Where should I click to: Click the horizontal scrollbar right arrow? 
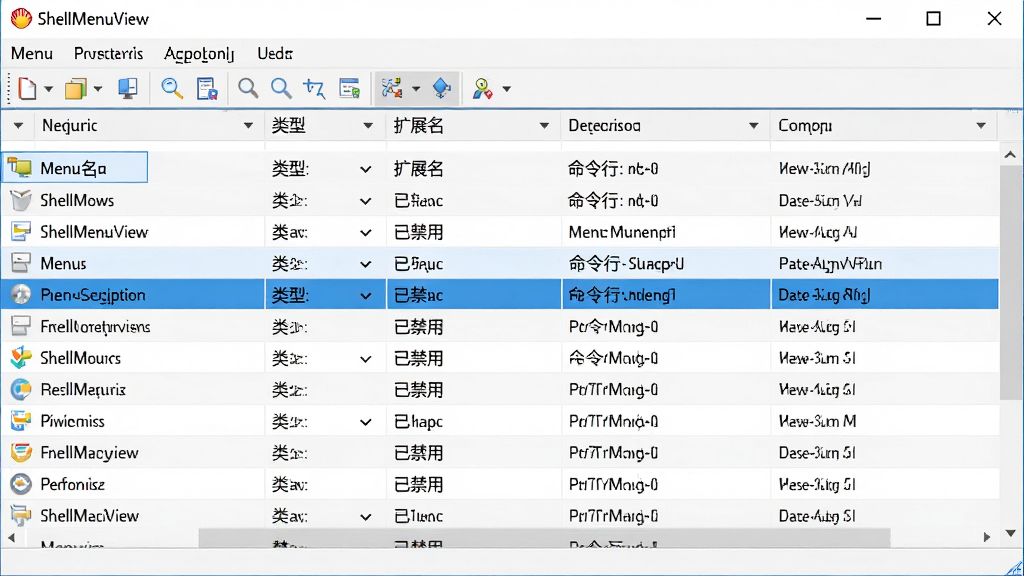[x=987, y=537]
